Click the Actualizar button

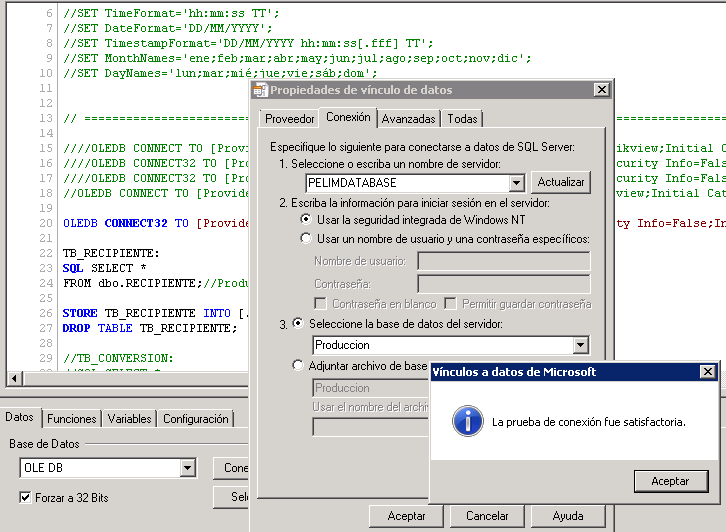pyautogui.click(x=561, y=182)
